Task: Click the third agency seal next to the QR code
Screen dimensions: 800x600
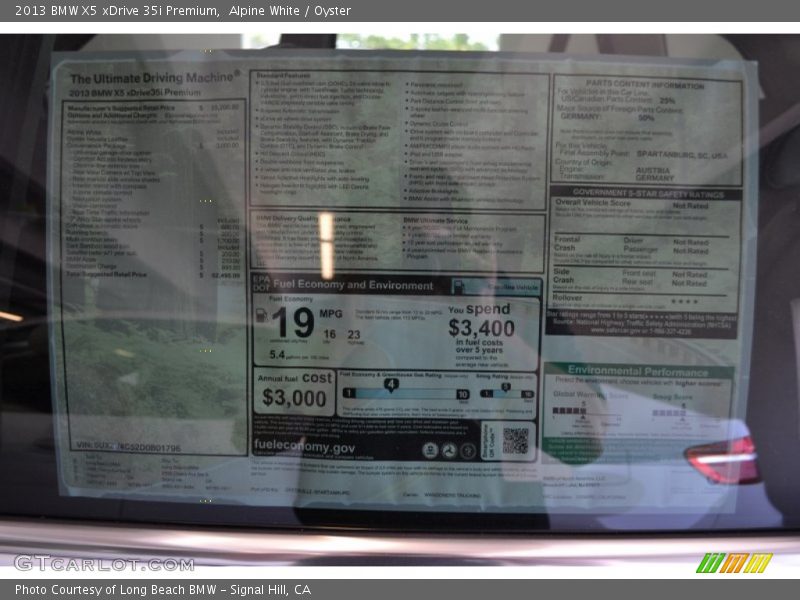Action: (x=468, y=450)
